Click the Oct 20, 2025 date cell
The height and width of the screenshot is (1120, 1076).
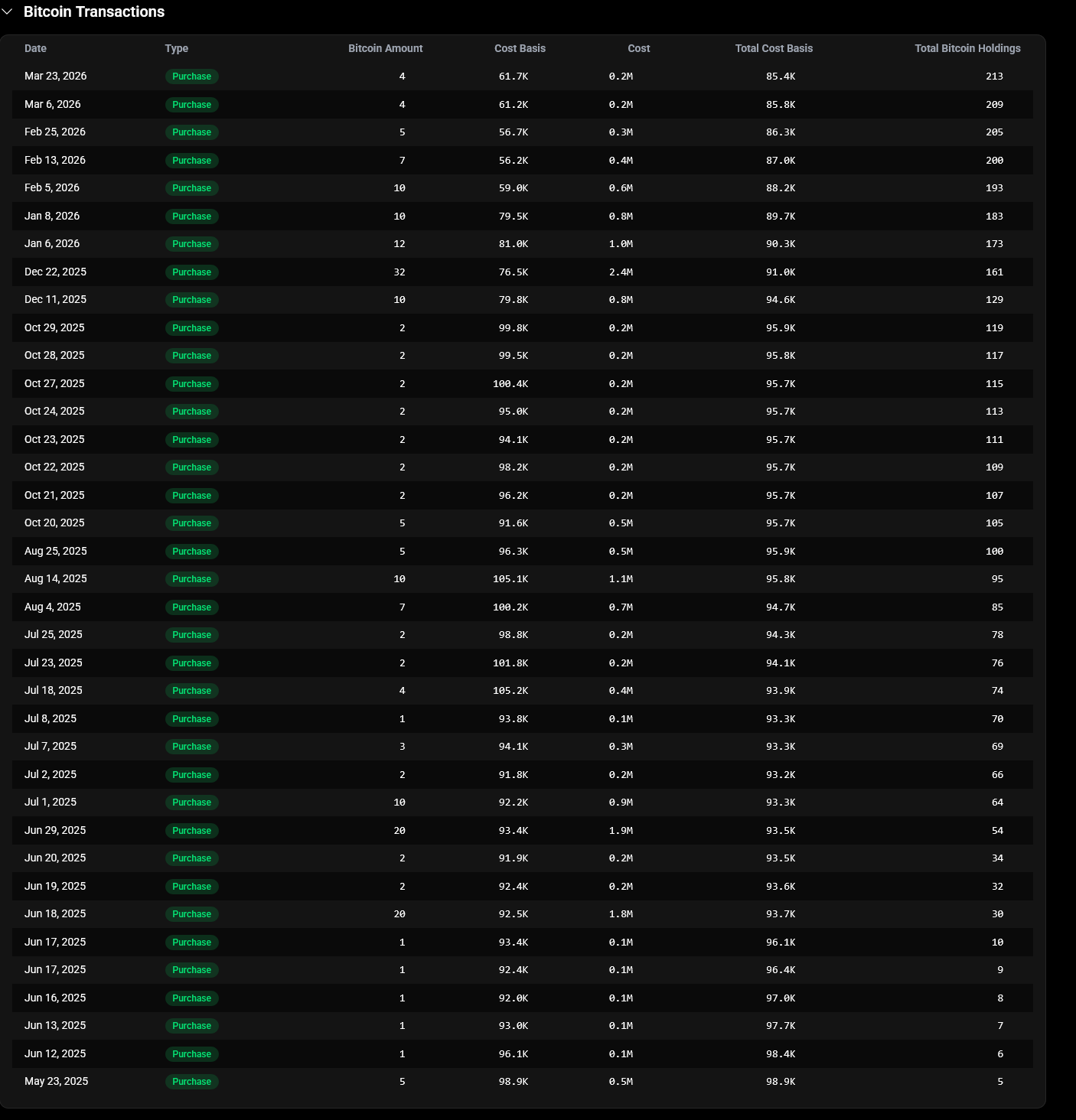55,523
